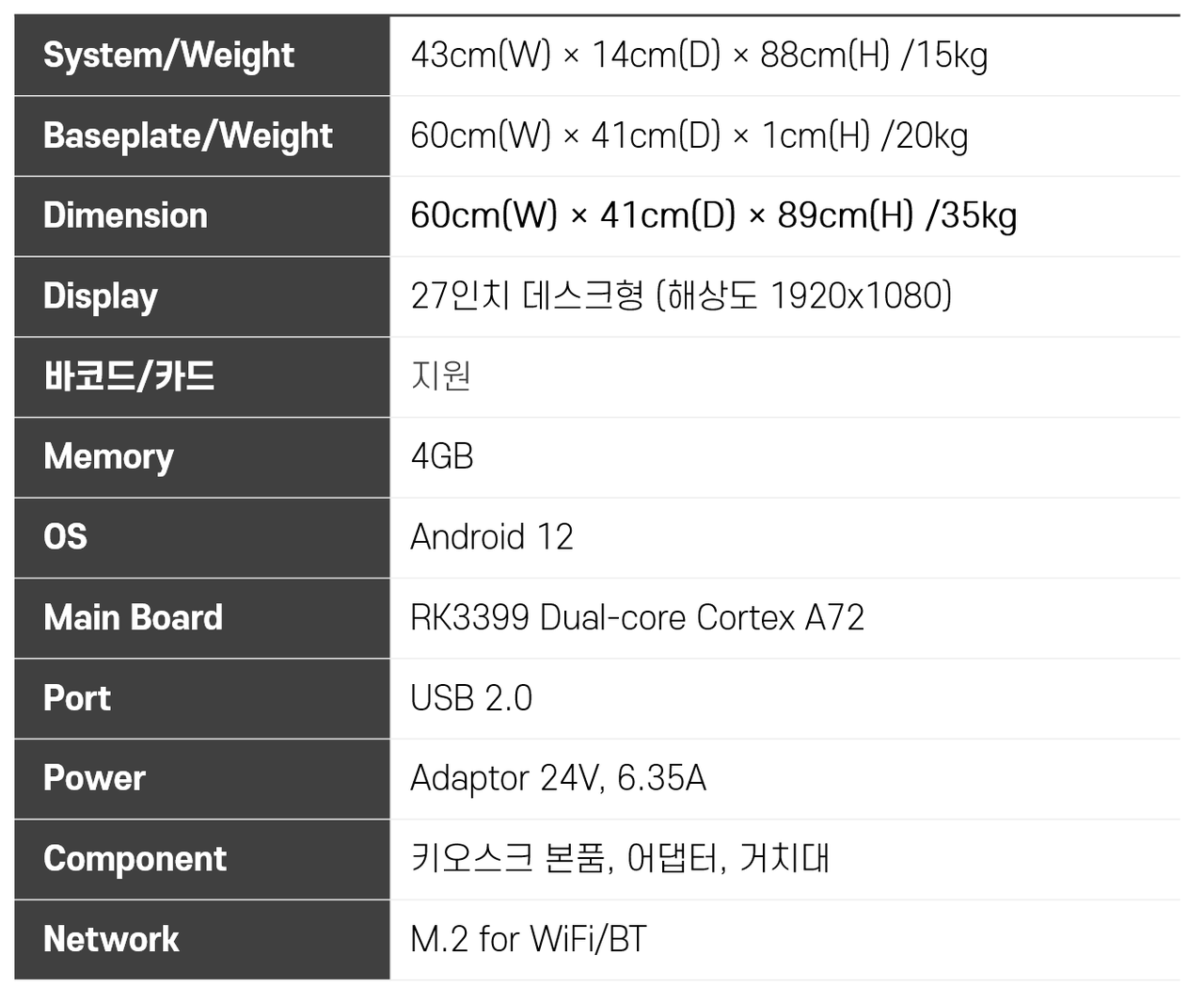The height and width of the screenshot is (1003, 1204).
Task: Select the 4GB memory value
Action: tap(442, 456)
